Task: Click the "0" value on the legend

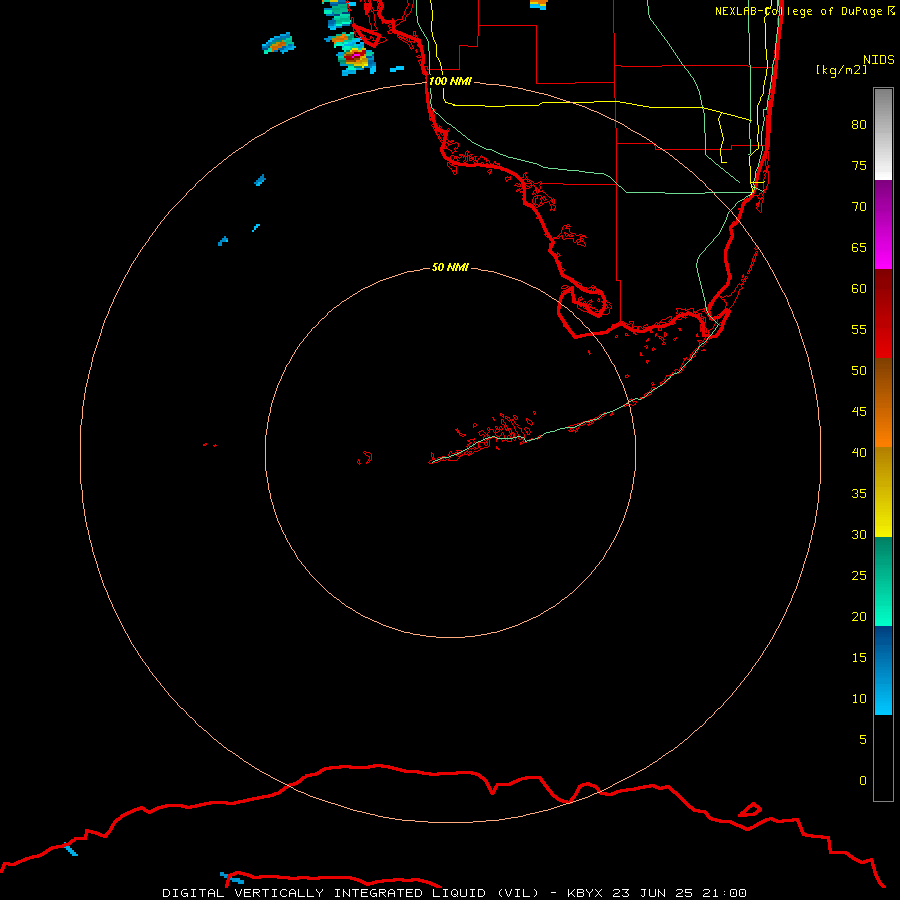Action: tap(863, 781)
